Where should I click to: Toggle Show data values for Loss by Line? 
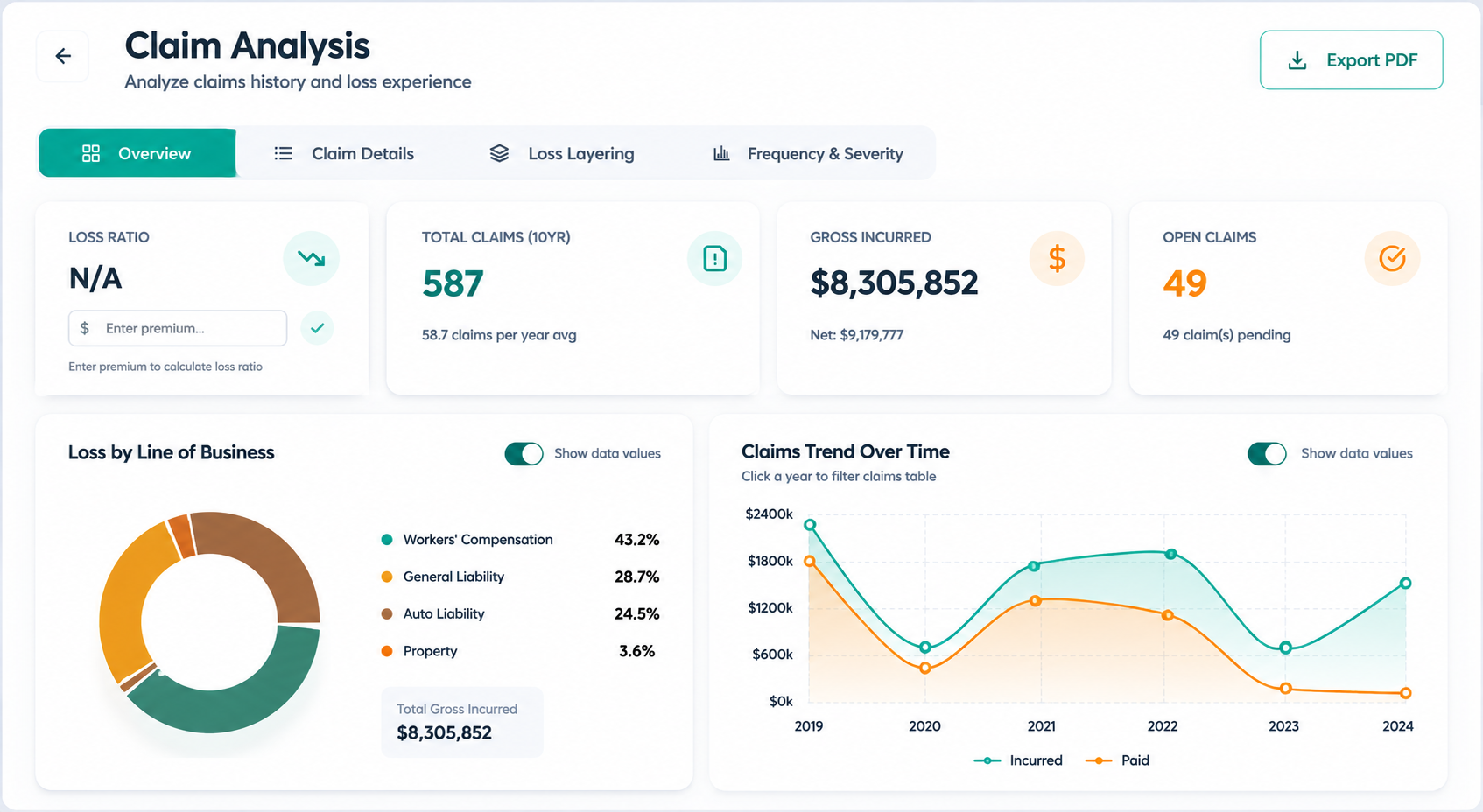coord(524,453)
